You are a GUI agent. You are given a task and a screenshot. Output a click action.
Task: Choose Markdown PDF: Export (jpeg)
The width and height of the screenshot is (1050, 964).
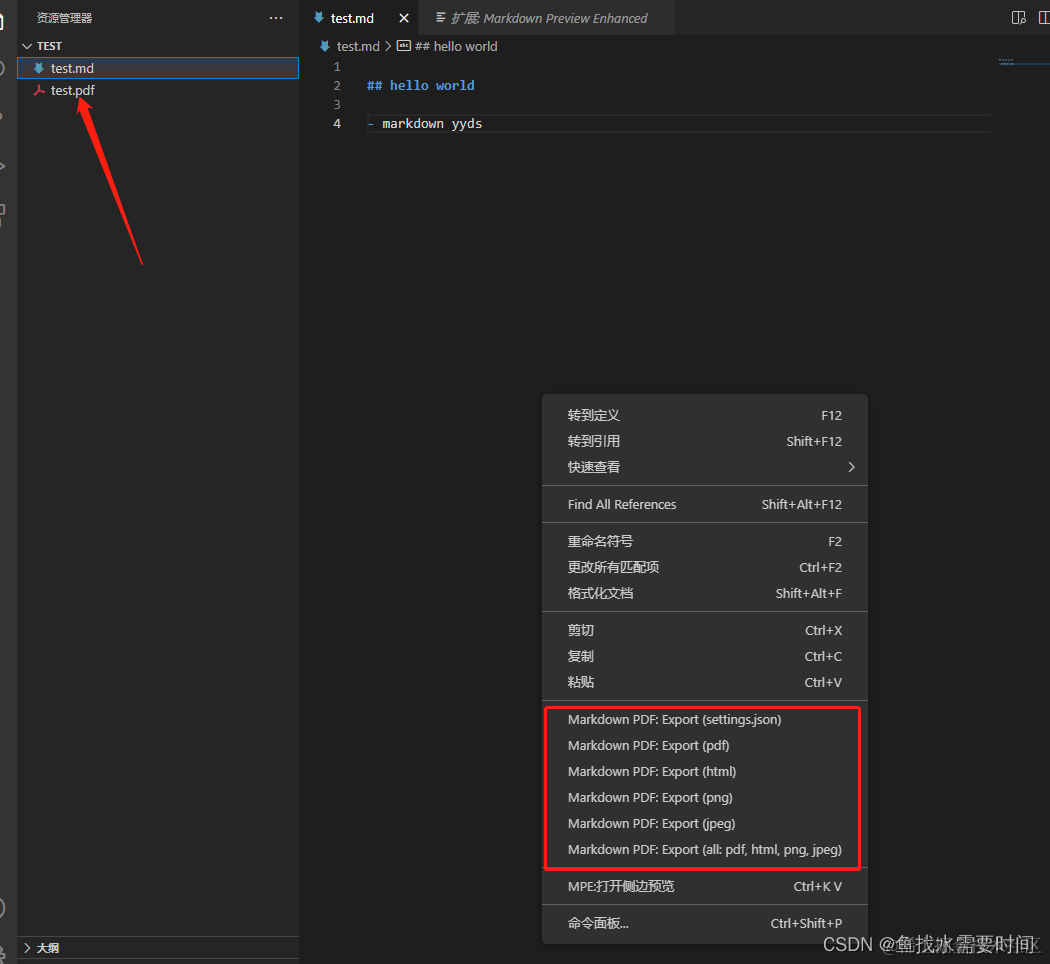point(704,824)
